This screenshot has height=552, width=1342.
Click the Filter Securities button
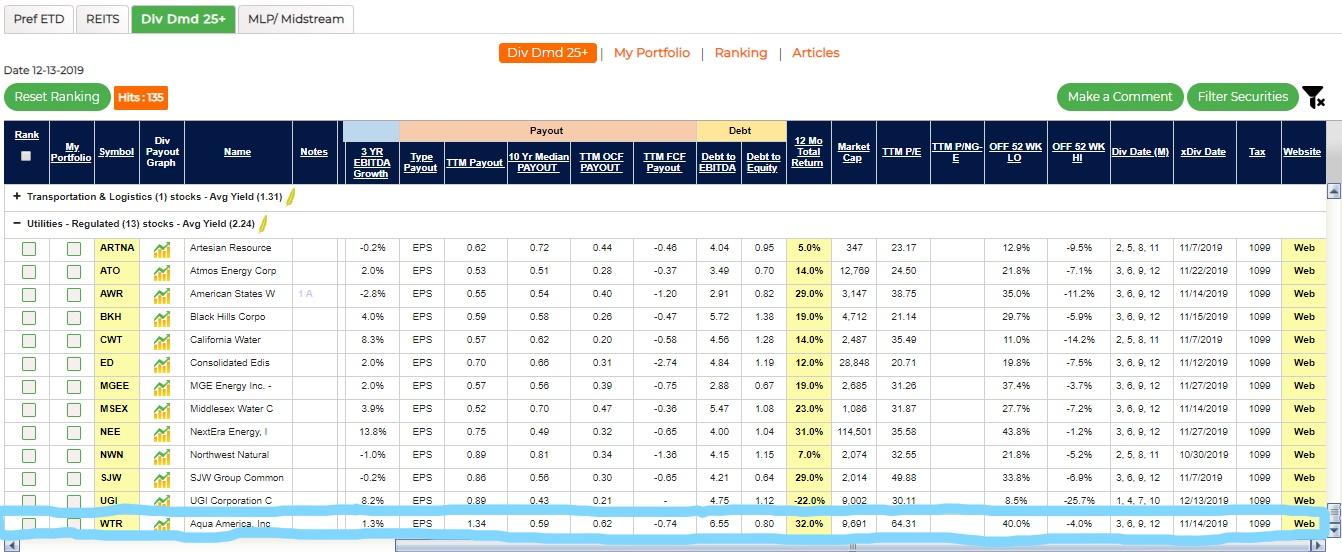pyautogui.click(x=1243, y=97)
